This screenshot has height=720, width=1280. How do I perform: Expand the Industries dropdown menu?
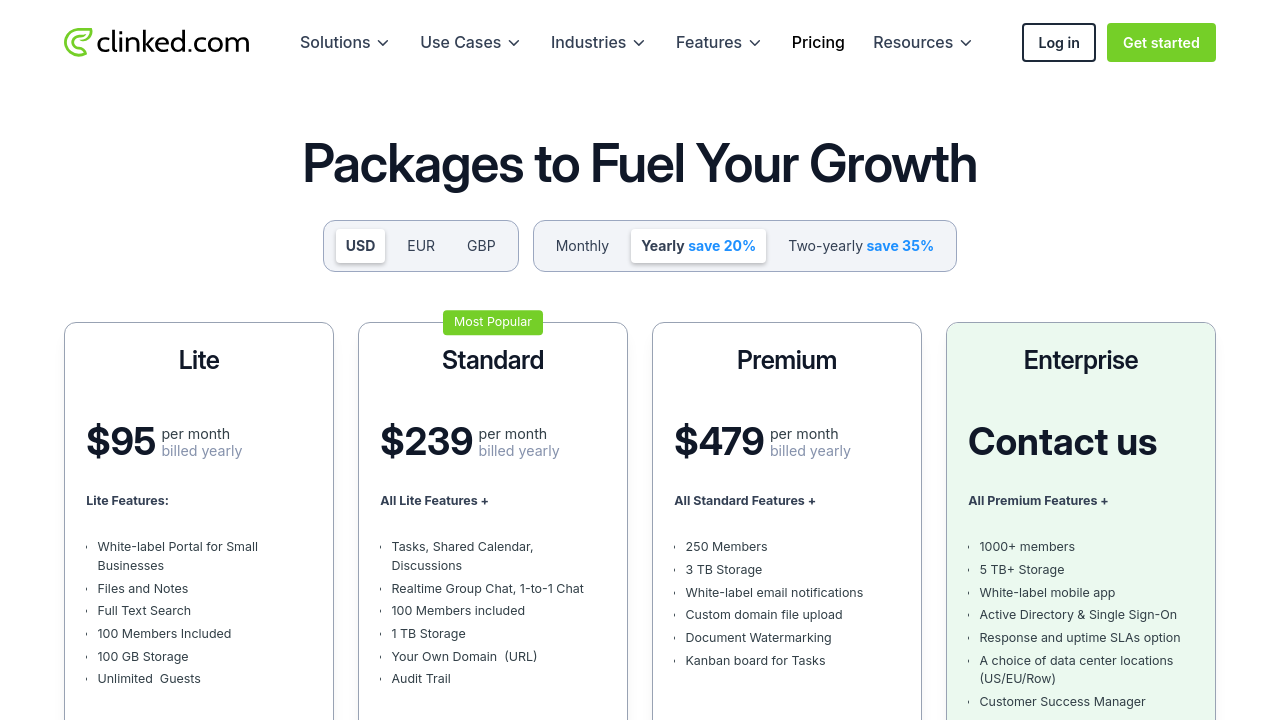(x=588, y=43)
